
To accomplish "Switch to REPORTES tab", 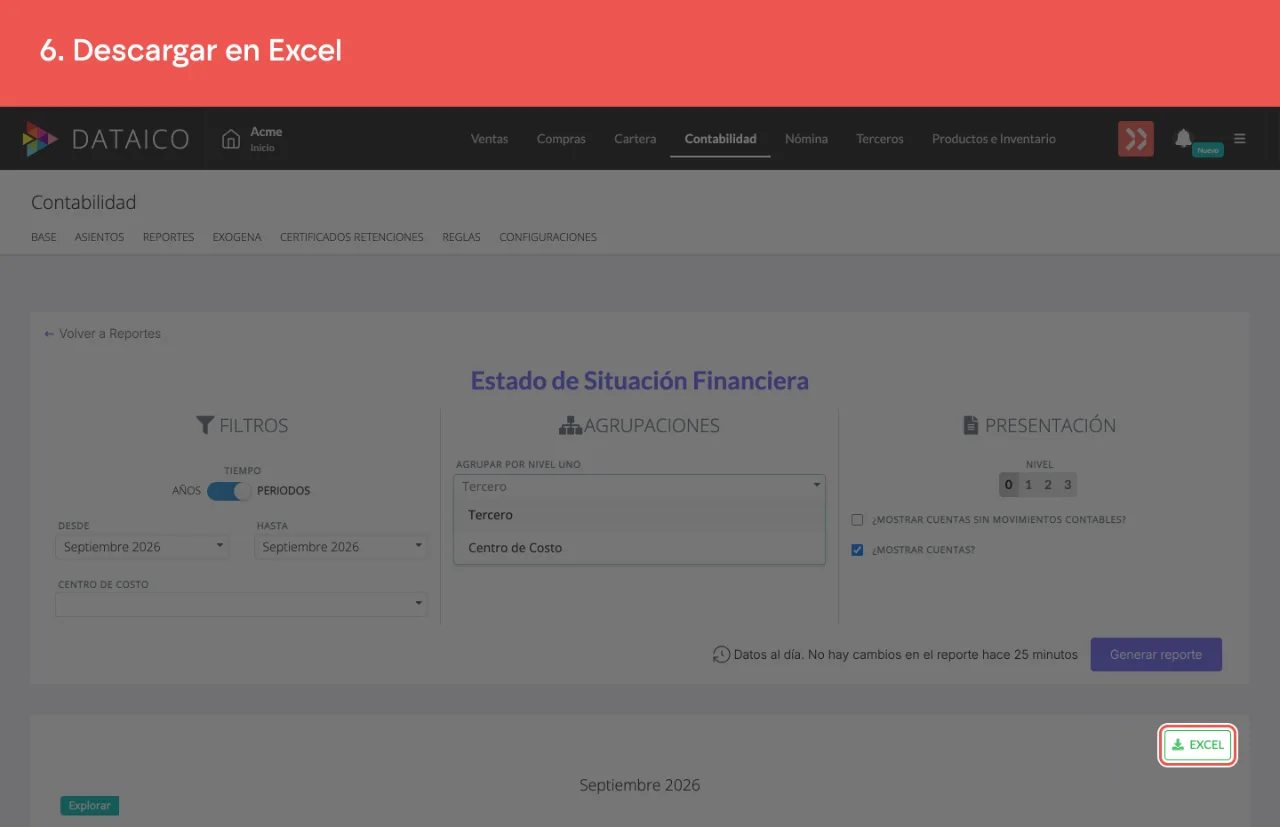I will pos(168,238).
